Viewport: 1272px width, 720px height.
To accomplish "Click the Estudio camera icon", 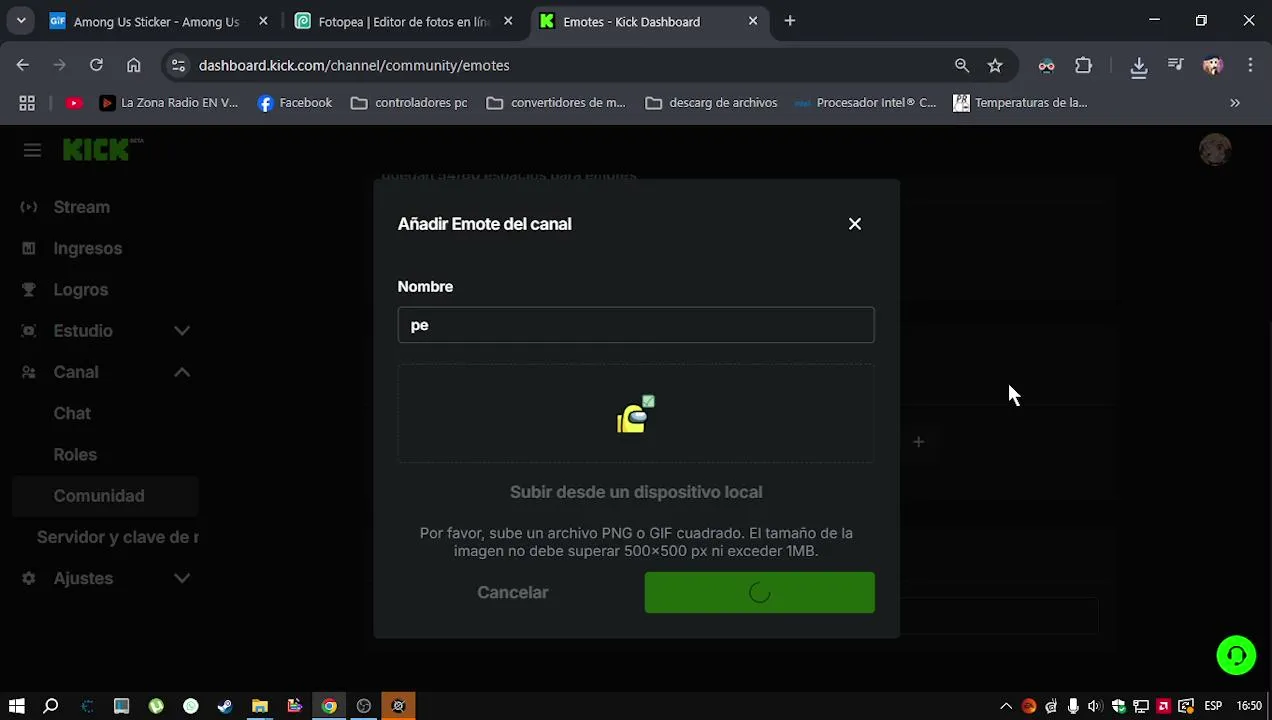I will (29, 330).
